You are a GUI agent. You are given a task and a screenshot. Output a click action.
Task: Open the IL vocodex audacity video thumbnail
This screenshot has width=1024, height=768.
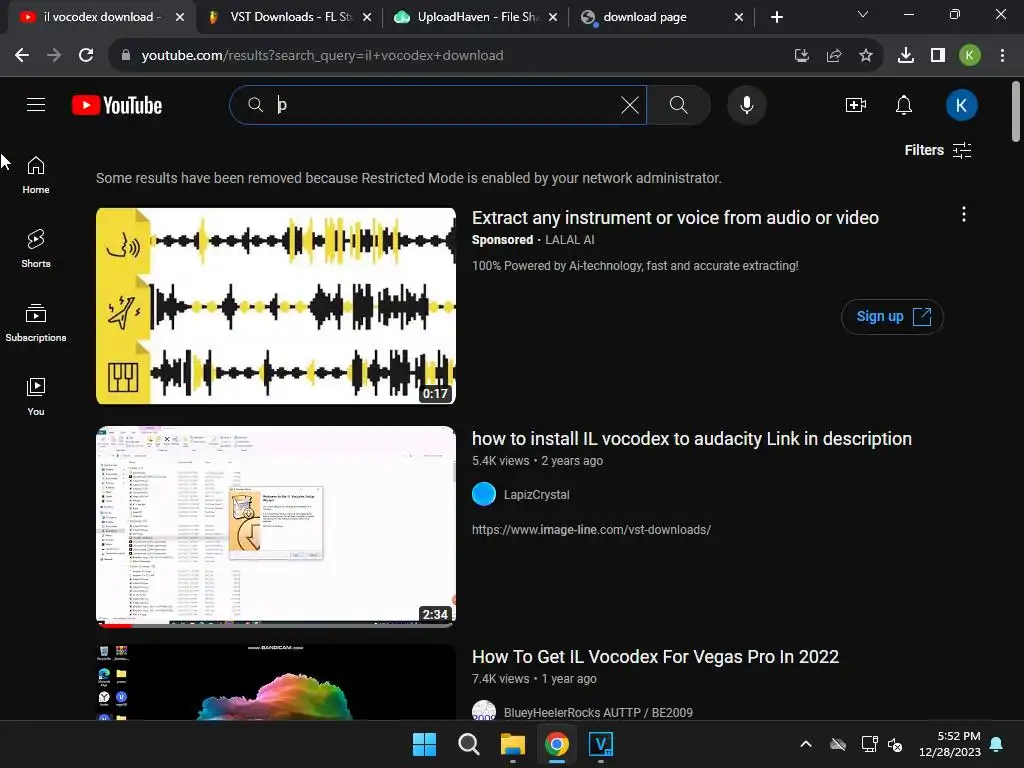tap(276, 526)
